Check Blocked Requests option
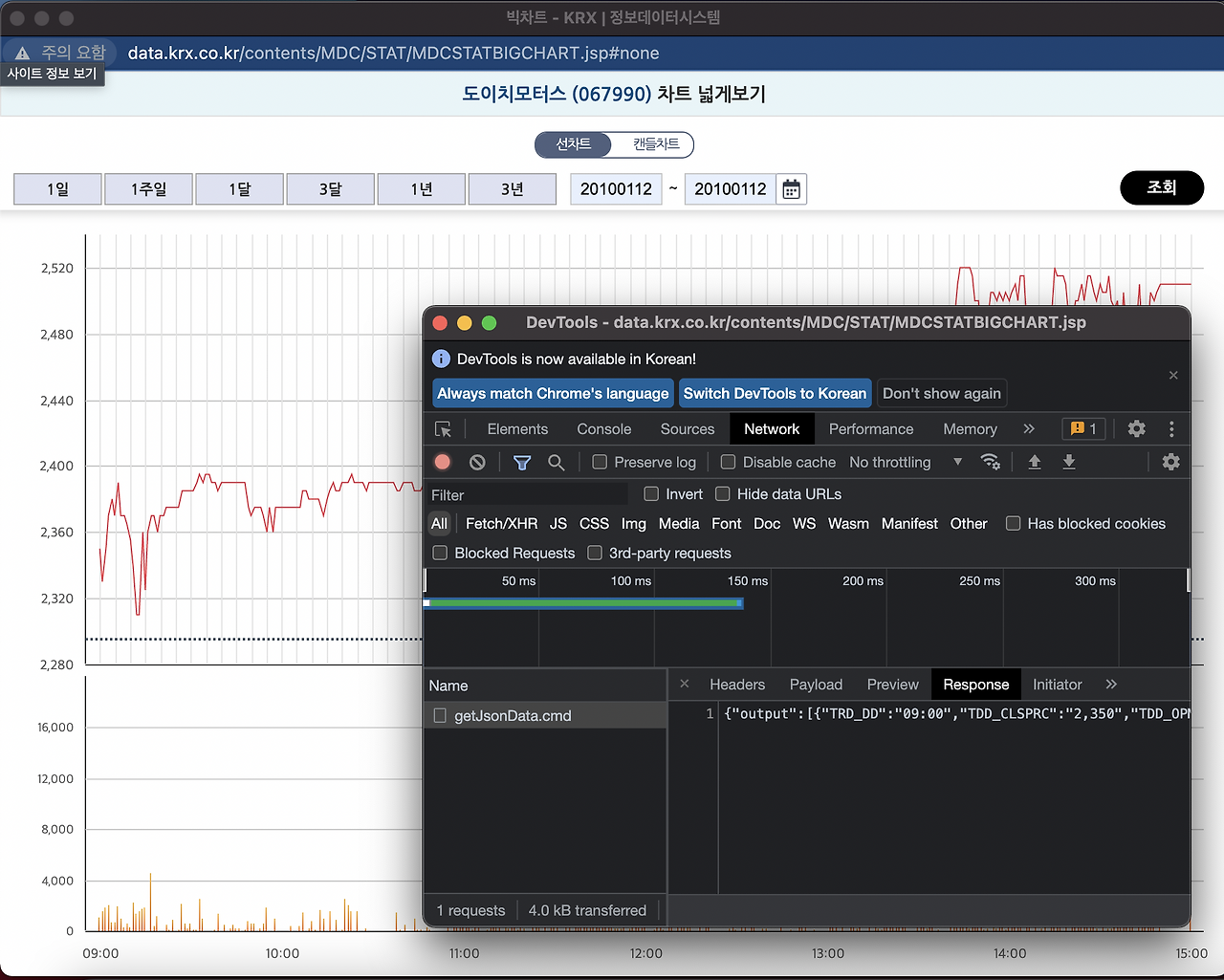Image resolution: width=1224 pixels, height=980 pixels. tap(440, 553)
